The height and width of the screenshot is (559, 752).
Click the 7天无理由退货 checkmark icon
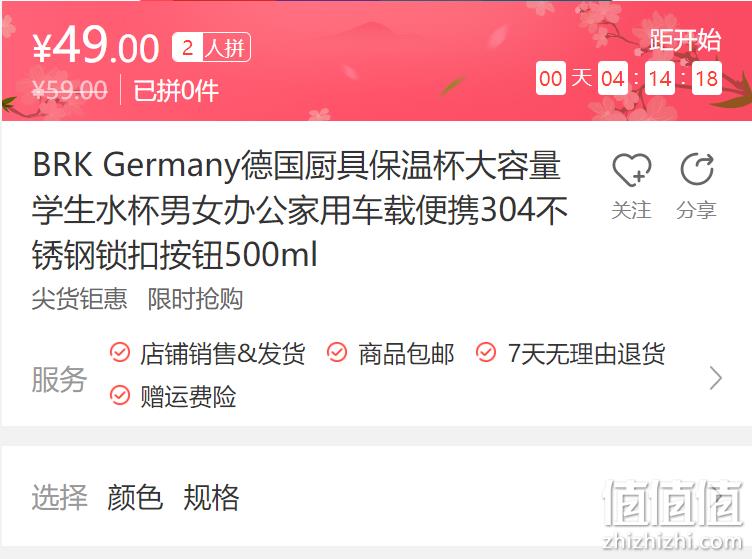pos(486,353)
